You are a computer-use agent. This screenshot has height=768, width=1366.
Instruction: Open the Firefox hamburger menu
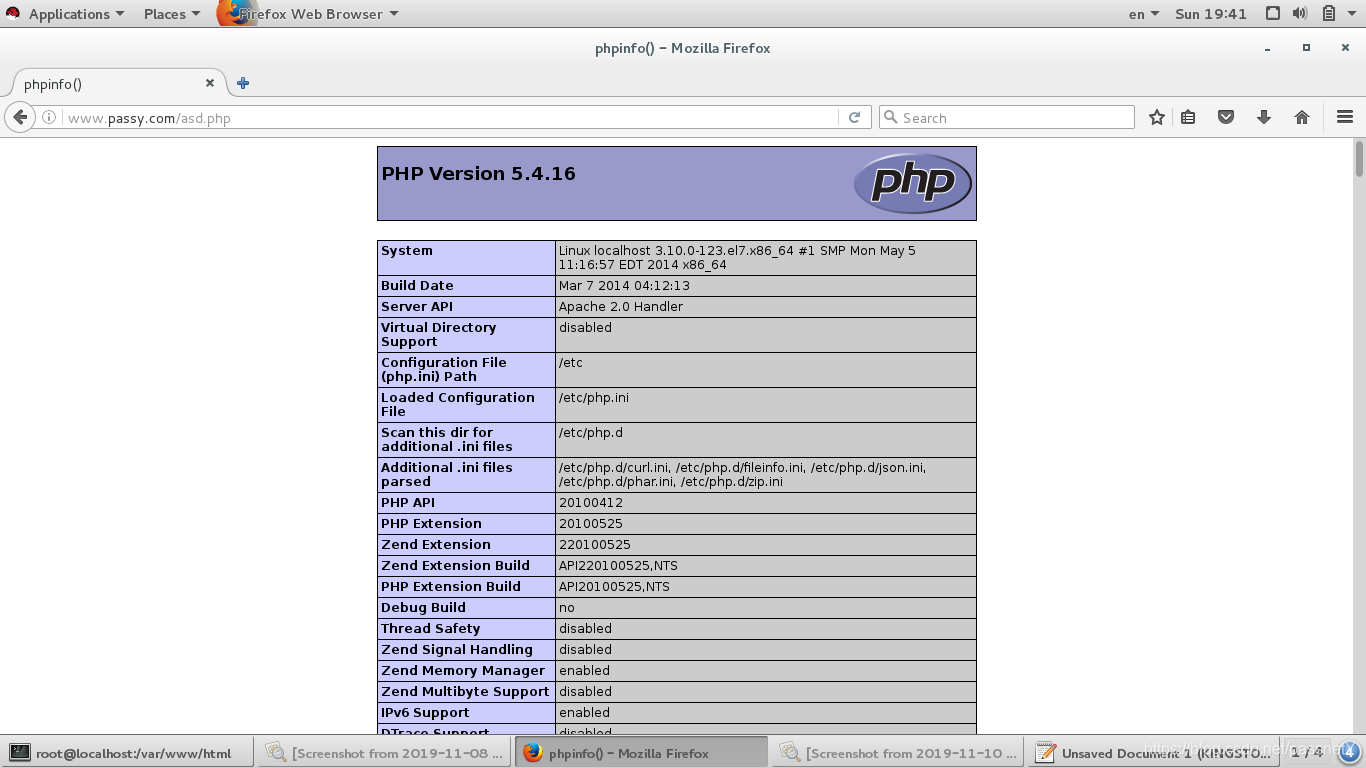point(1345,117)
